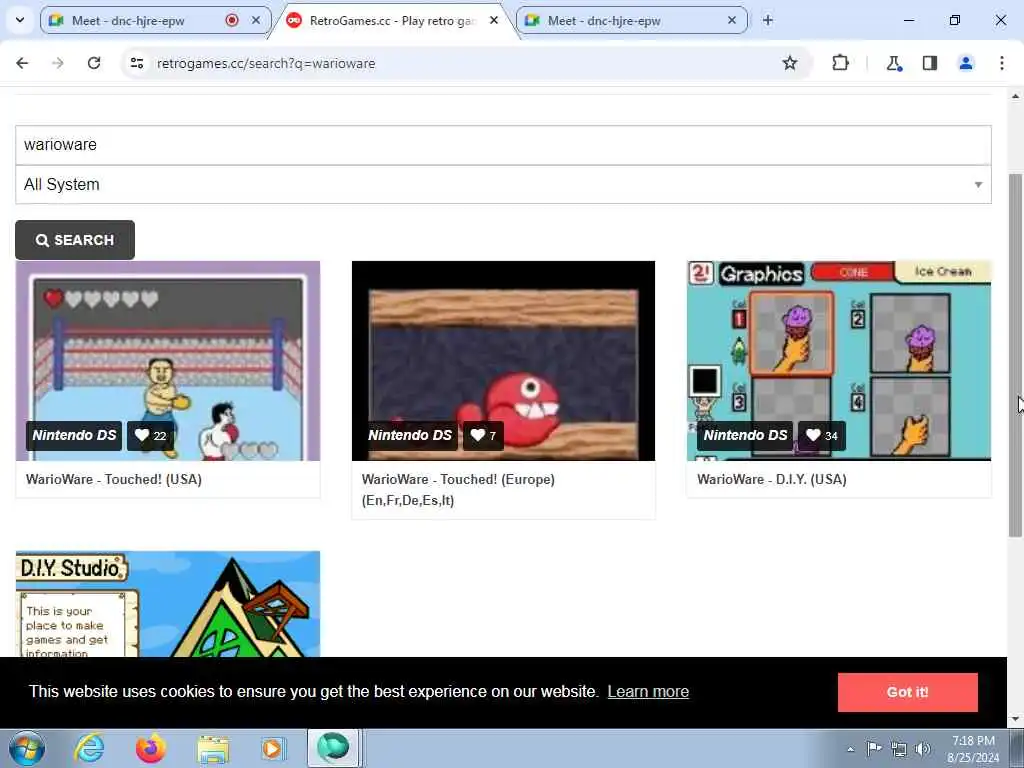Open WarioWare D.I.Y. USA graphics thumbnail
Screen dimensions: 1024x768
tap(839, 360)
